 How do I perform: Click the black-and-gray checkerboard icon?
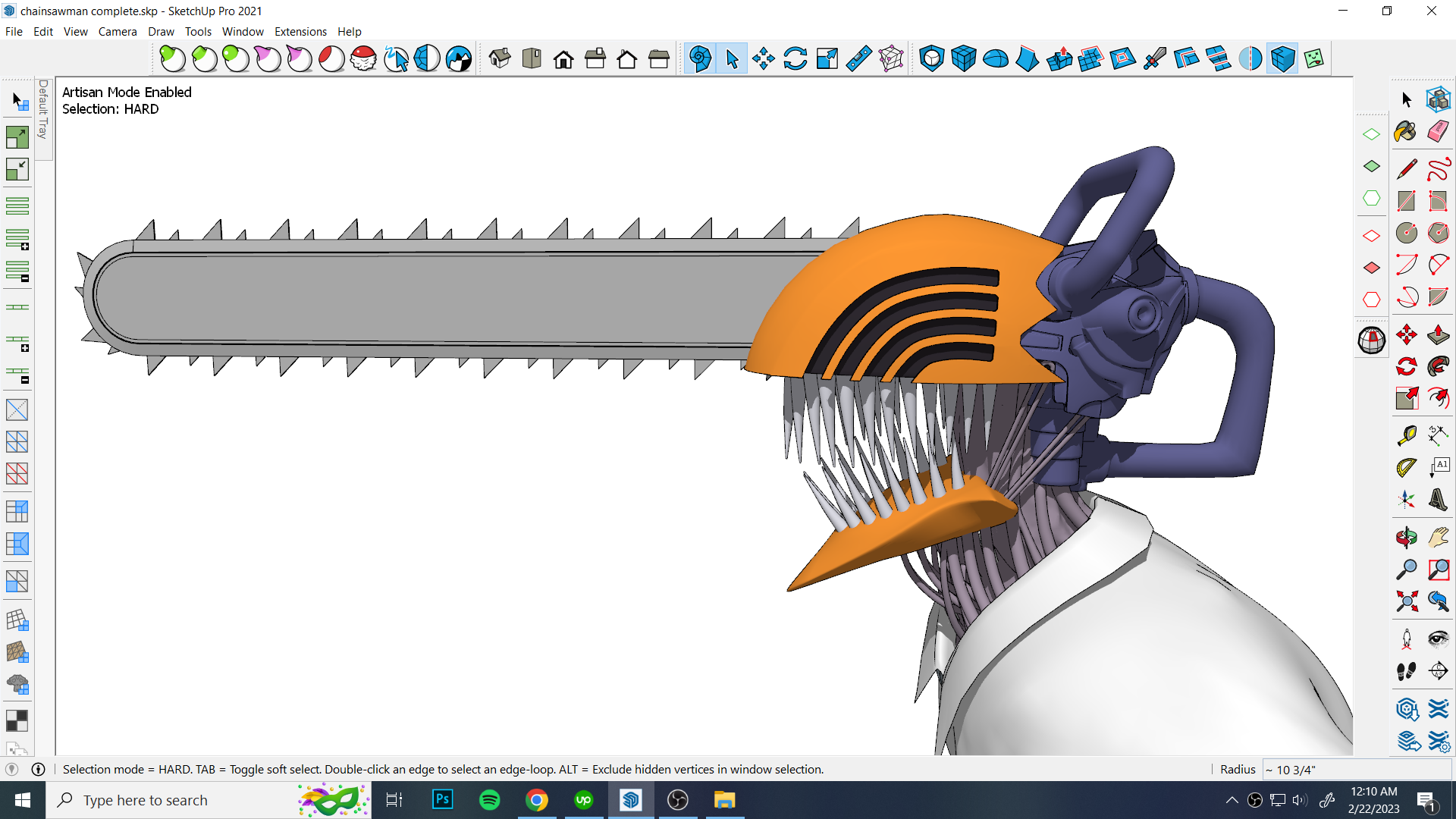coord(17,720)
